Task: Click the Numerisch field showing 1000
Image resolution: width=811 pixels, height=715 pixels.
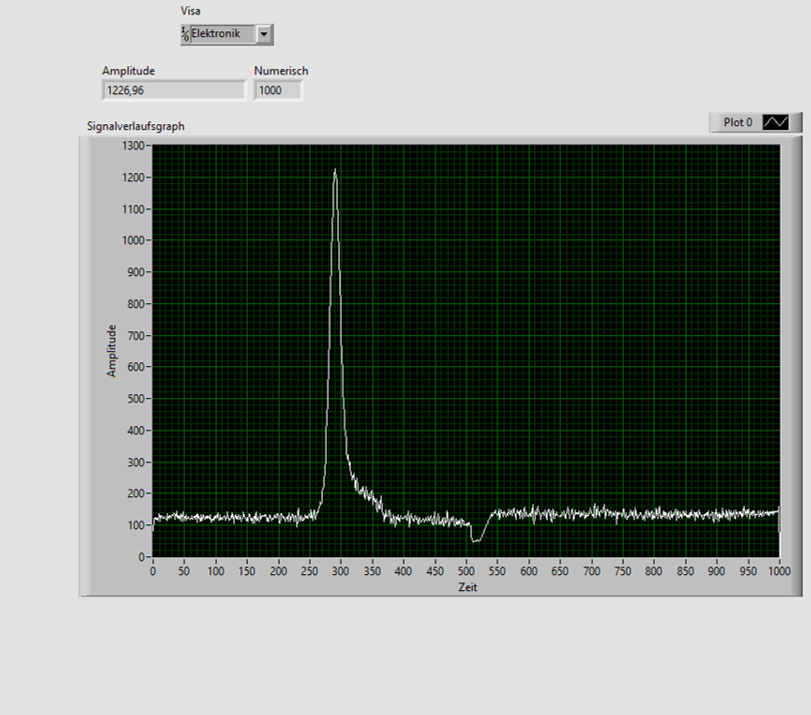Action: [x=277, y=91]
